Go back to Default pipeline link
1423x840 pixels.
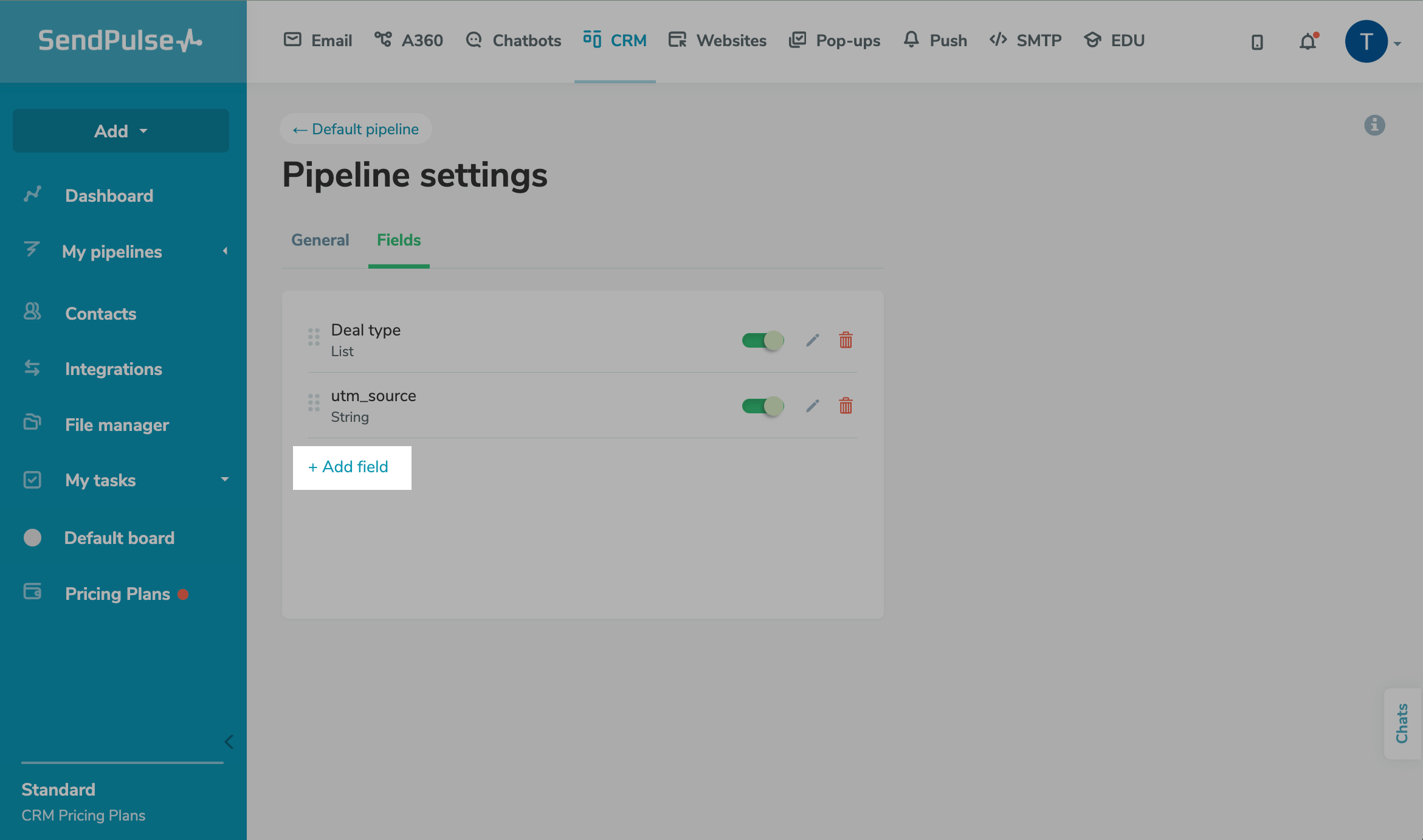click(x=356, y=129)
